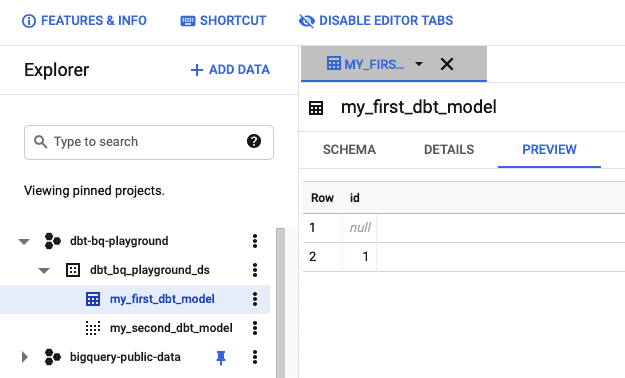This screenshot has height=378, width=625.
Task: Click bigquery-public-data project name
Action: [125, 357]
